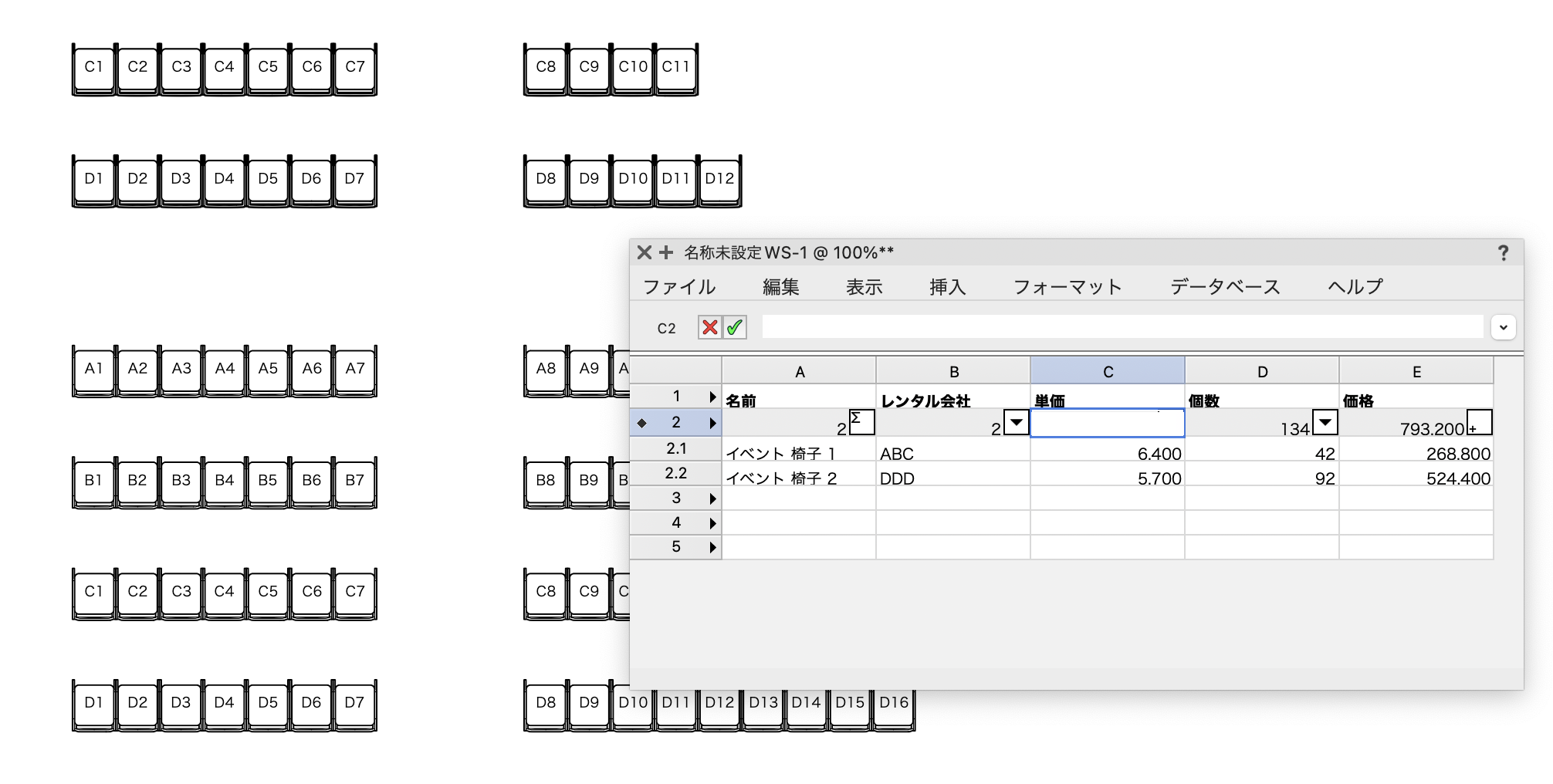Image resolution: width=1553 pixels, height=784 pixels.
Task: Open the フォーマット menu
Action: pos(1068,286)
